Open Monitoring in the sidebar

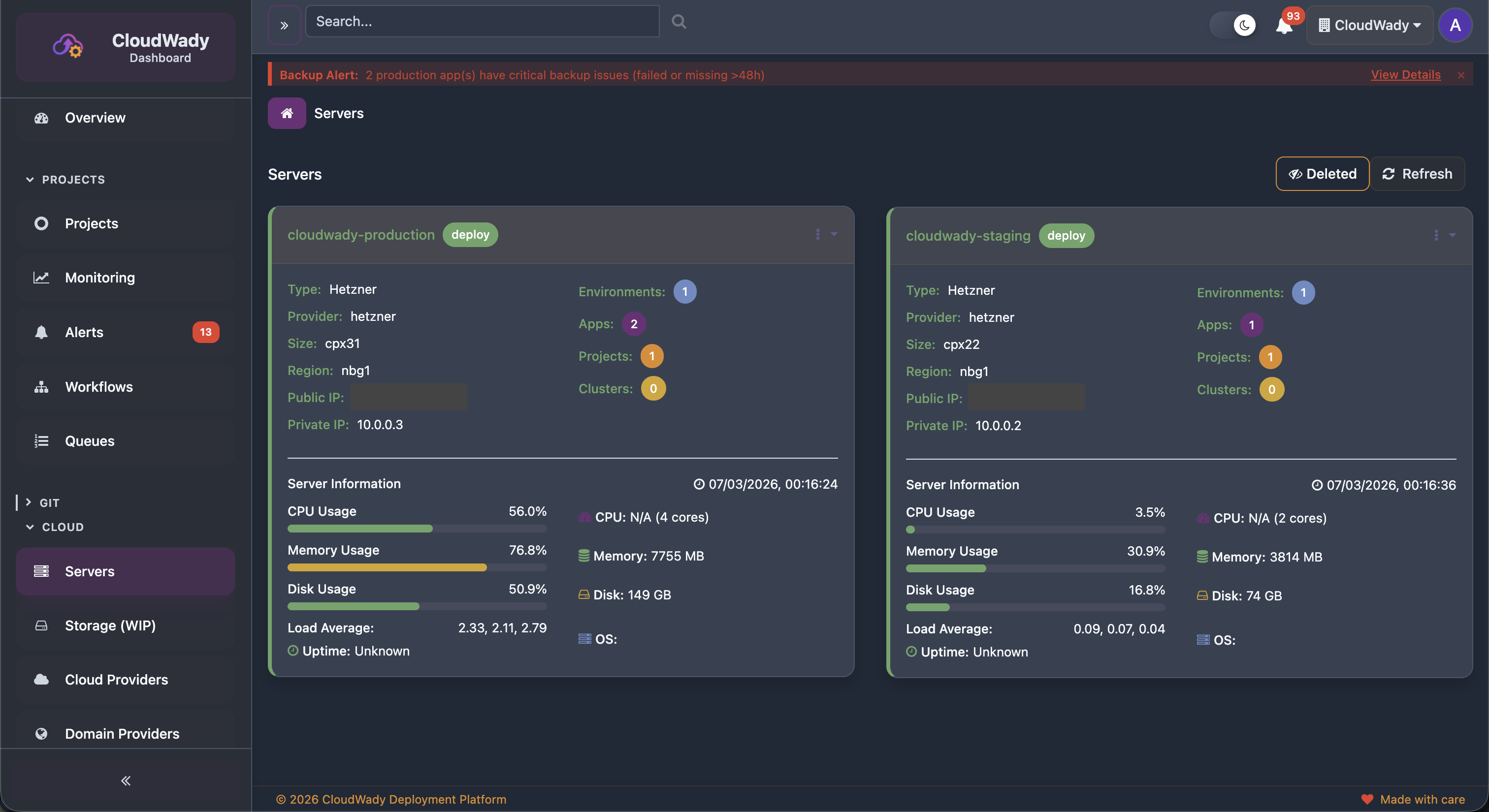click(99, 278)
